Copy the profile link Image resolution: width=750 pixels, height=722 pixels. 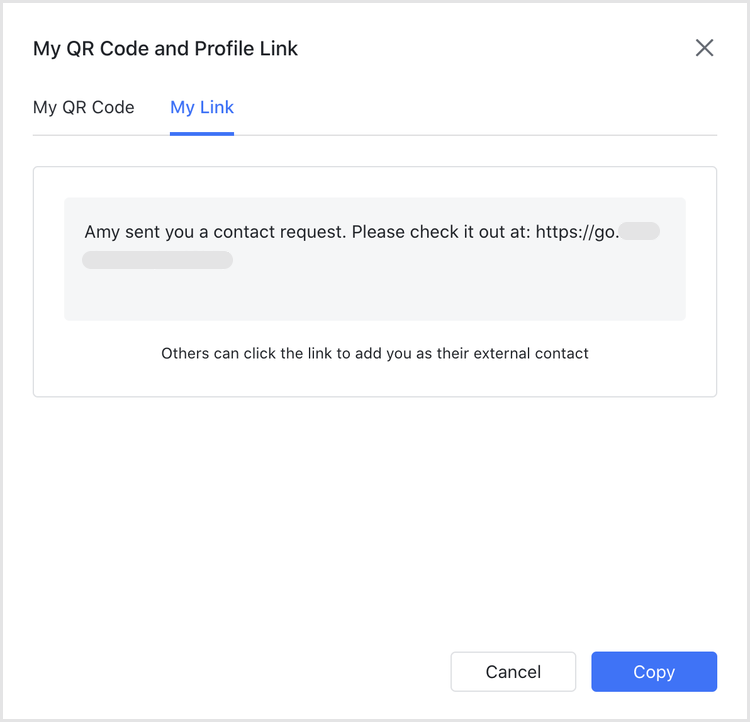click(x=653, y=672)
